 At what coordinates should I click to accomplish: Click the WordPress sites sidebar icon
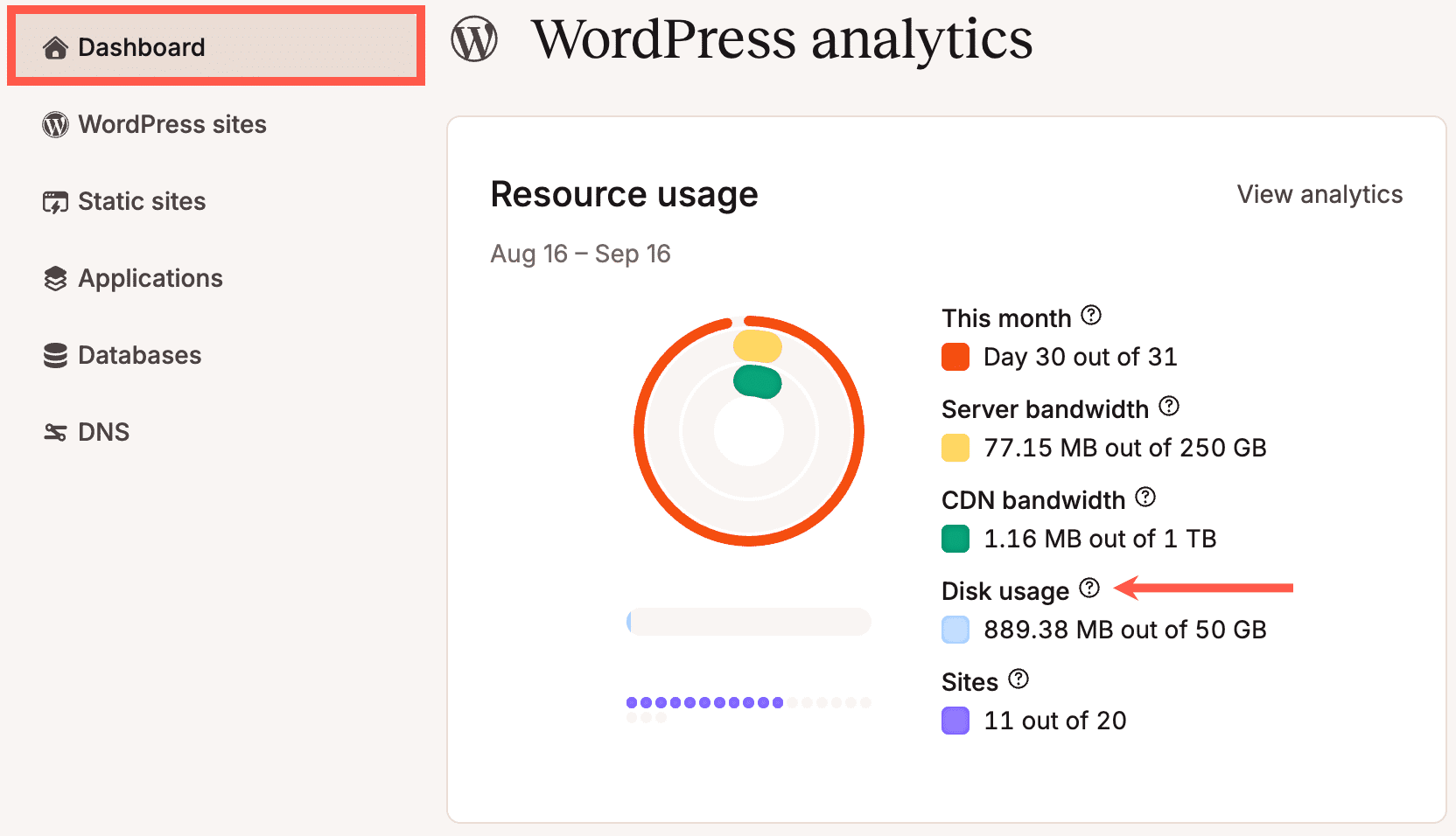click(55, 125)
